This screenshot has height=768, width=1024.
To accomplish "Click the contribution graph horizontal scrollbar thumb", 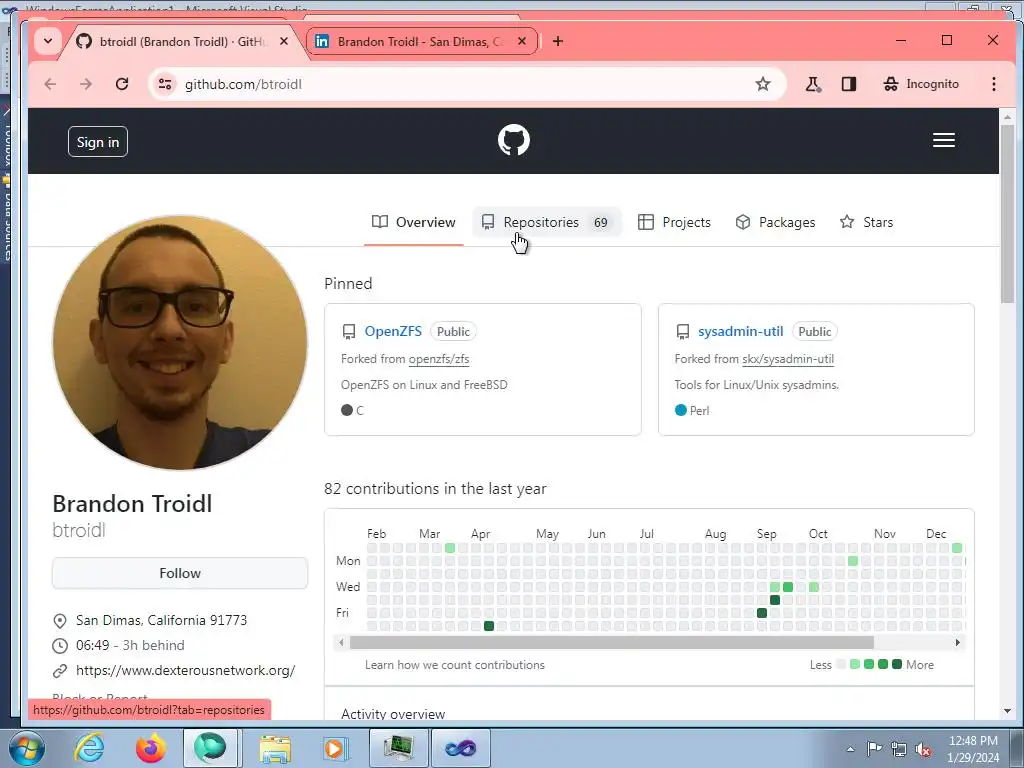I will [611, 643].
